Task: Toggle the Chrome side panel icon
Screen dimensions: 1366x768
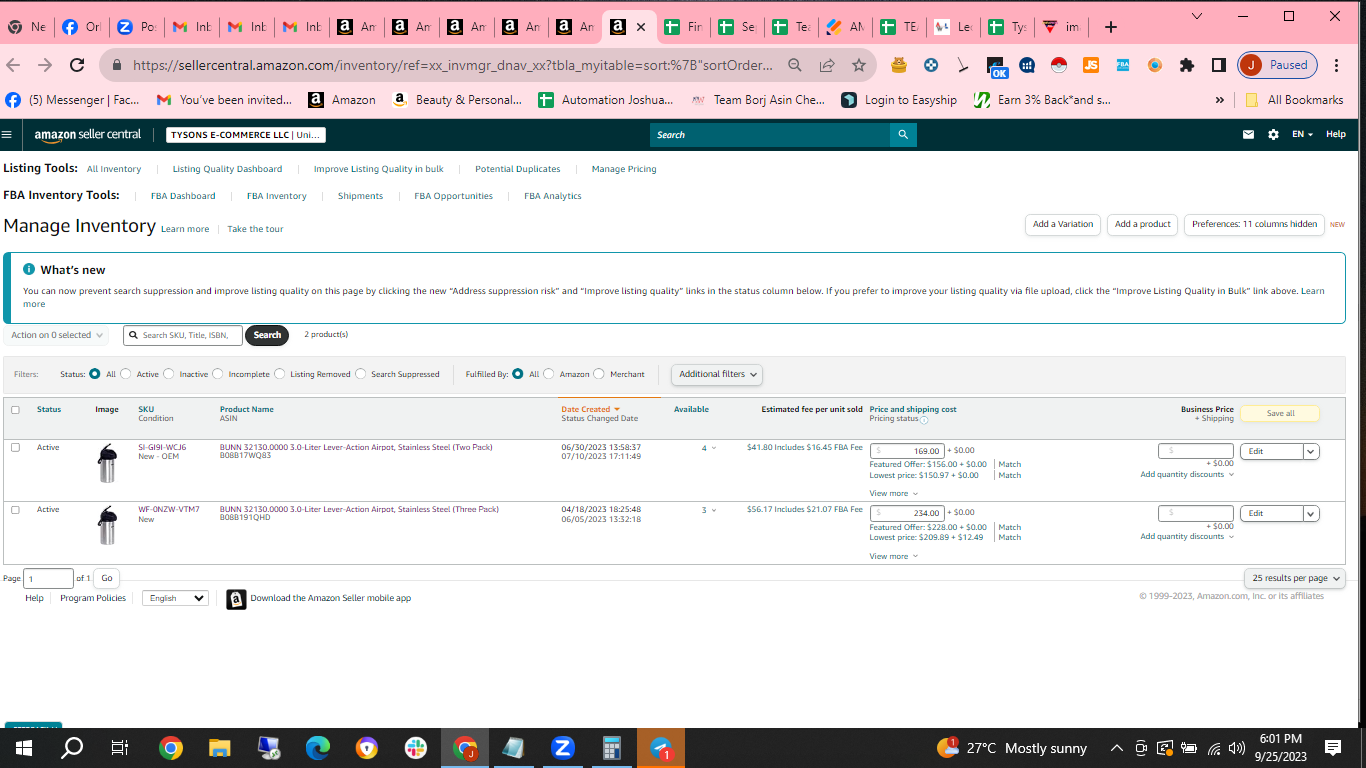Action: click(1219, 65)
